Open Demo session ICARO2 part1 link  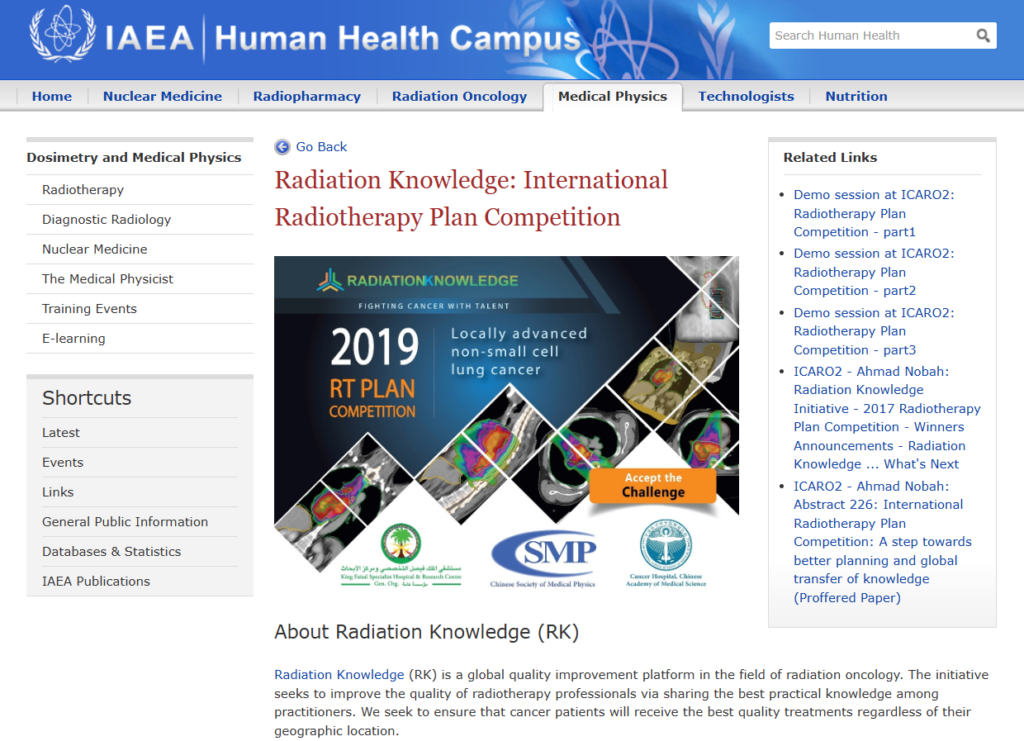(873, 213)
